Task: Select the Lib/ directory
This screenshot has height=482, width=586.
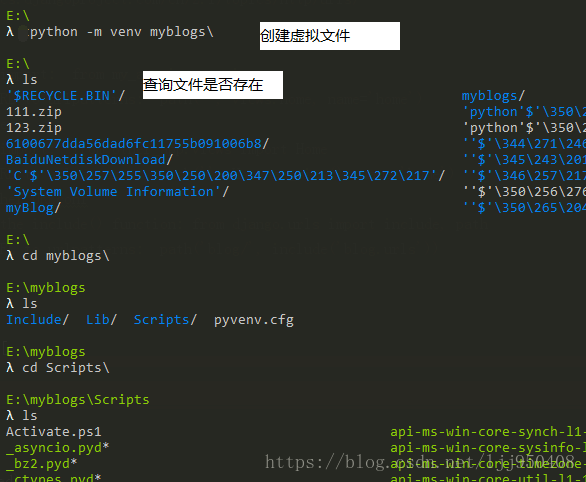Action: (x=102, y=320)
